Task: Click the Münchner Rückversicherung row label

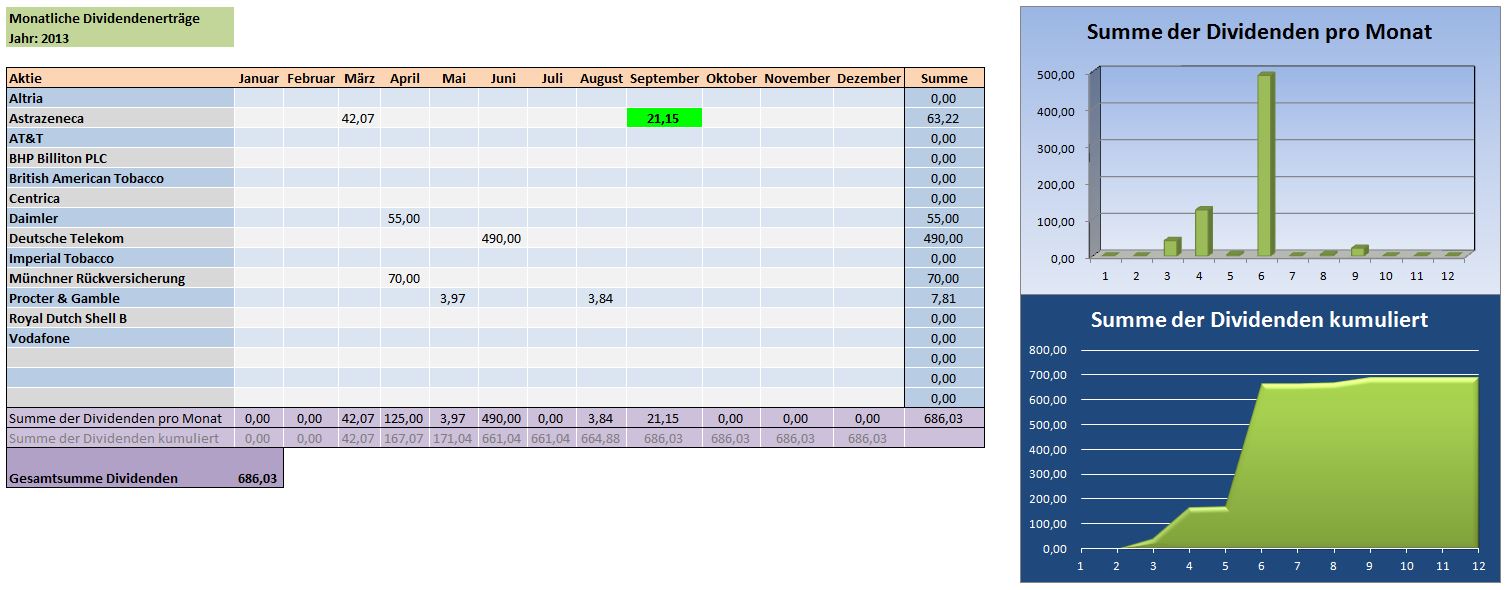Action: (x=120, y=278)
